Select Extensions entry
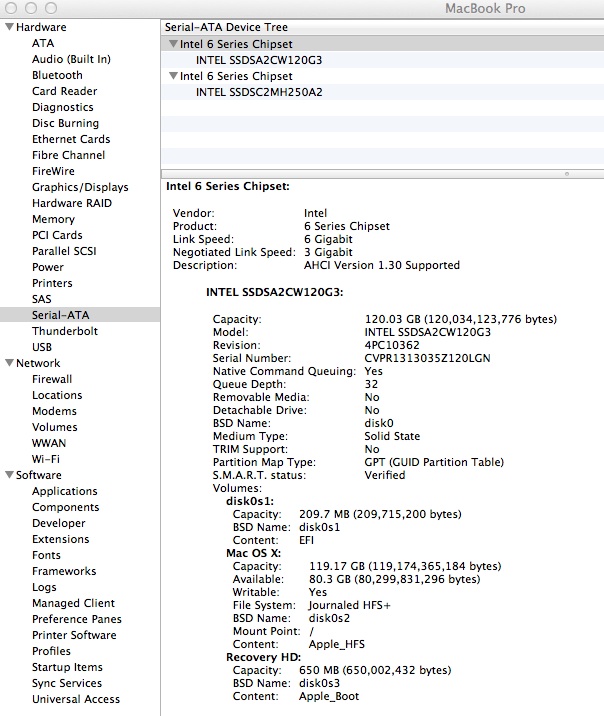 coord(60,539)
